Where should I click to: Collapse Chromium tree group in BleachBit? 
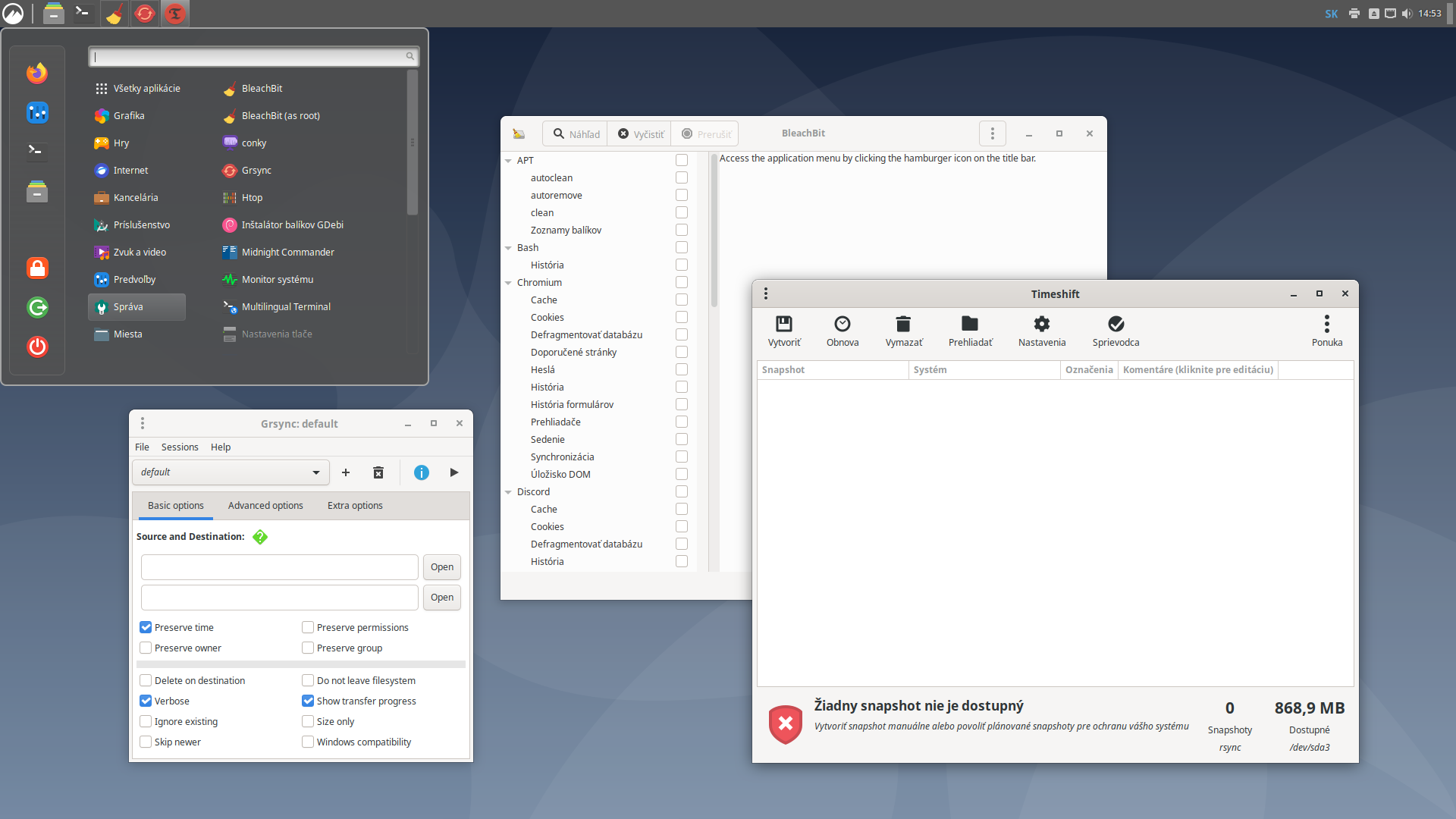[x=508, y=283]
